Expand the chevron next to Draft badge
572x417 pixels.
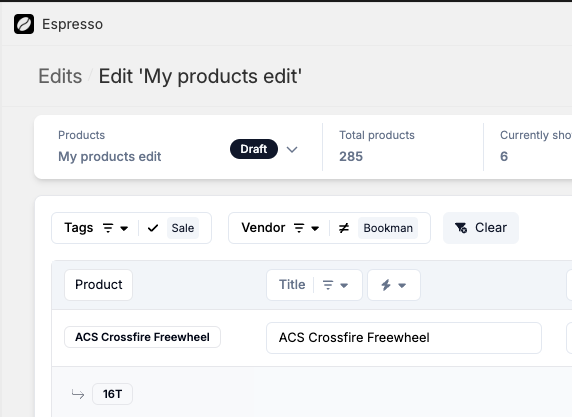[292, 150]
